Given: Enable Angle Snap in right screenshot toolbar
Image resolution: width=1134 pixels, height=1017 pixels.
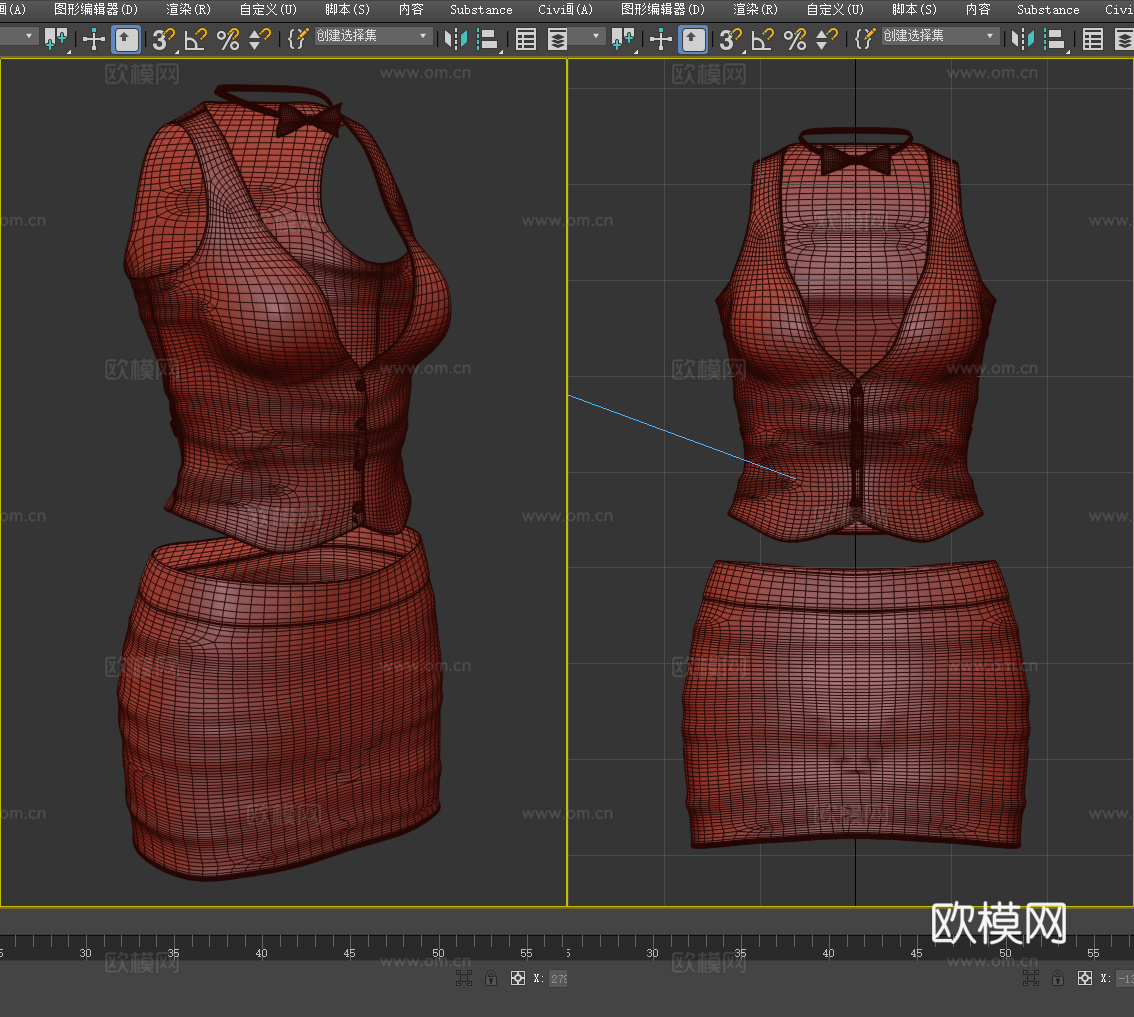Looking at the screenshot, I should click(x=762, y=39).
